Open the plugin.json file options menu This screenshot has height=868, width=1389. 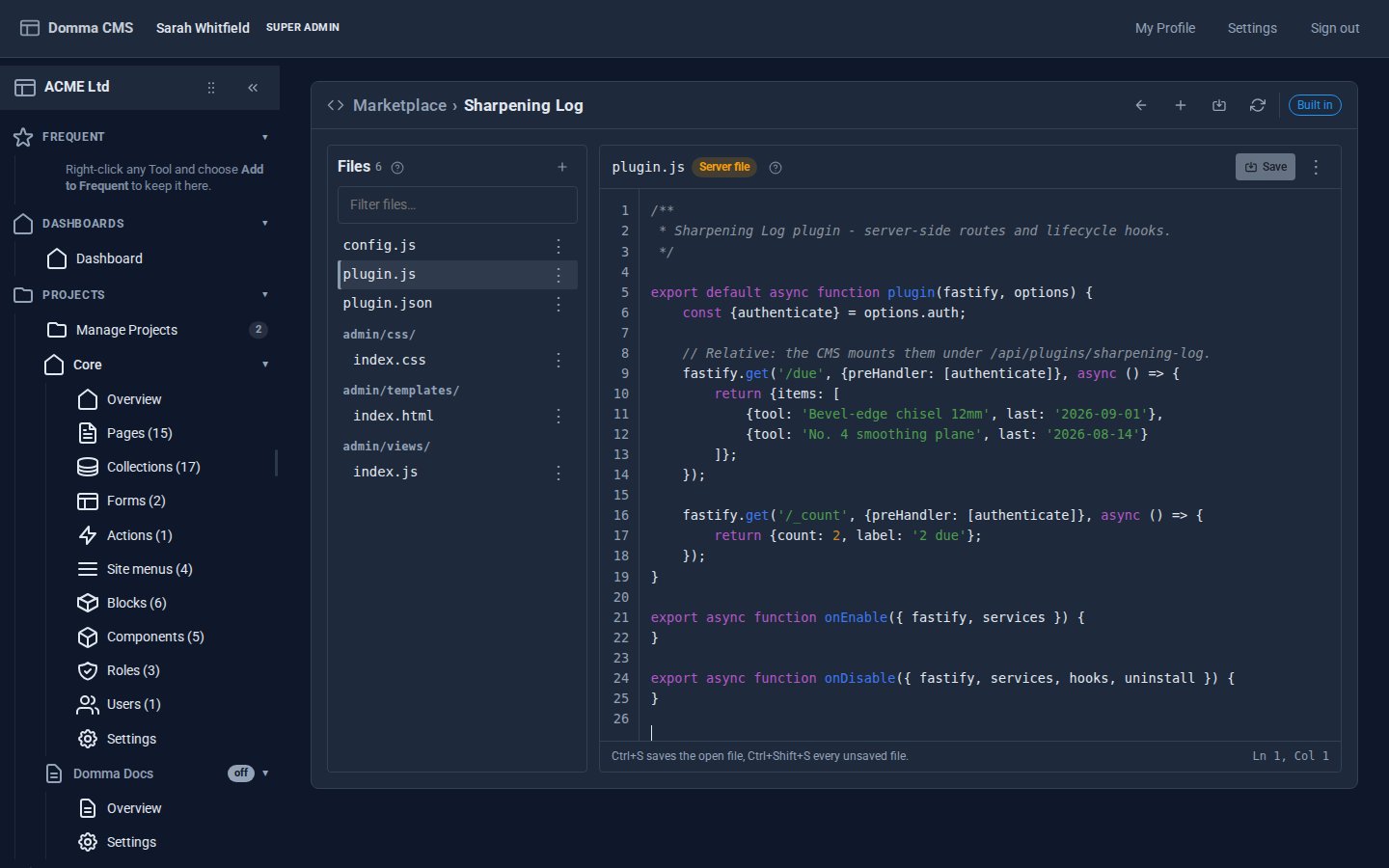click(558, 304)
